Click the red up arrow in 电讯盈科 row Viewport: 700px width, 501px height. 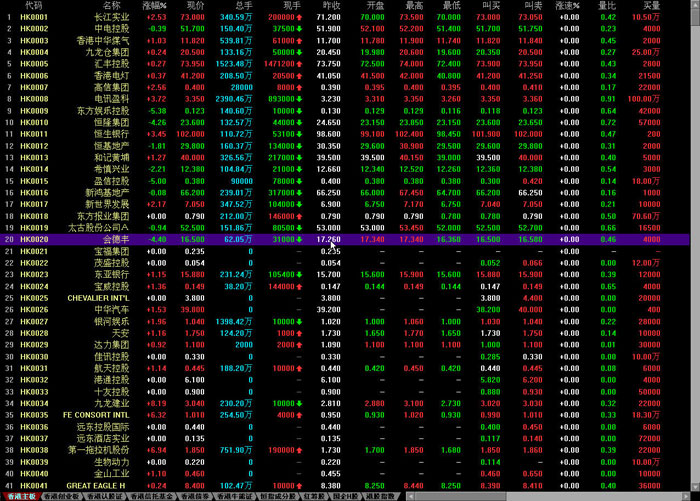pos(299,99)
